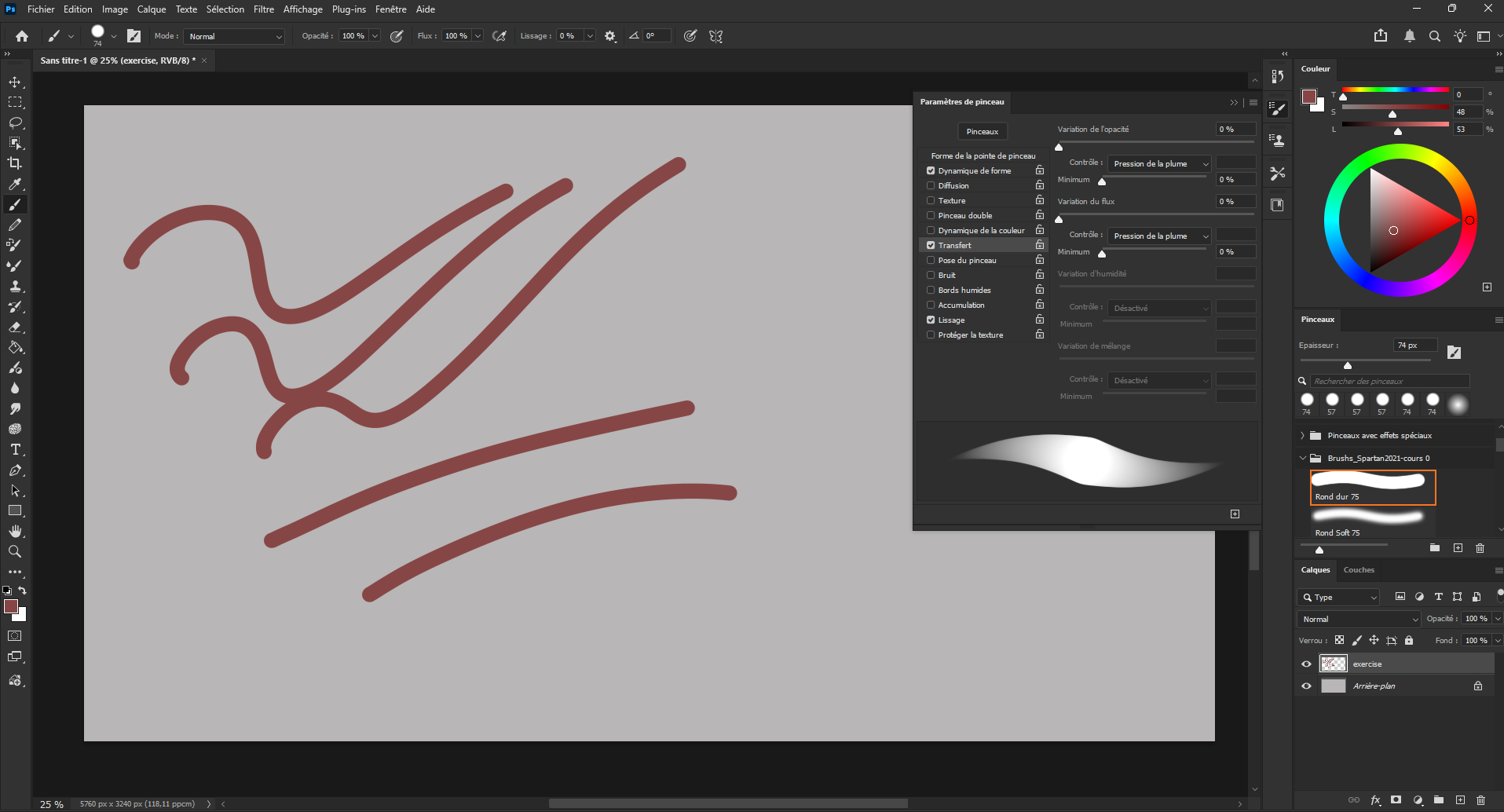Switch to the Couches tab
This screenshot has width=1504, height=812.
click(1359, 570)
